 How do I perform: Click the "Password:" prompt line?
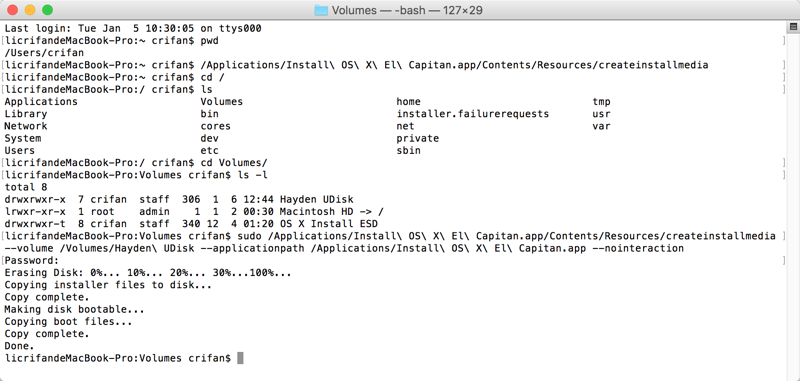[29, 261]
